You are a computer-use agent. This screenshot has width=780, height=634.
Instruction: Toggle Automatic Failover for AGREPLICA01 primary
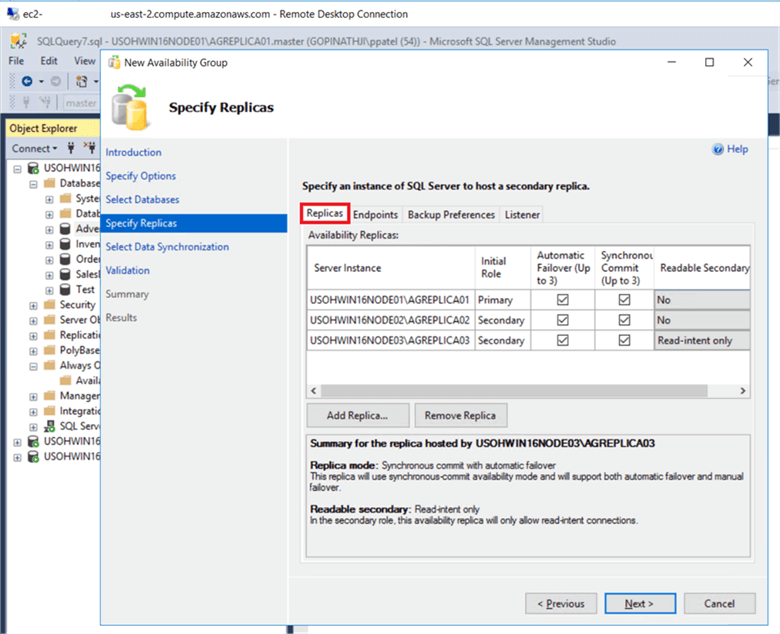click(x=563, y=299)
